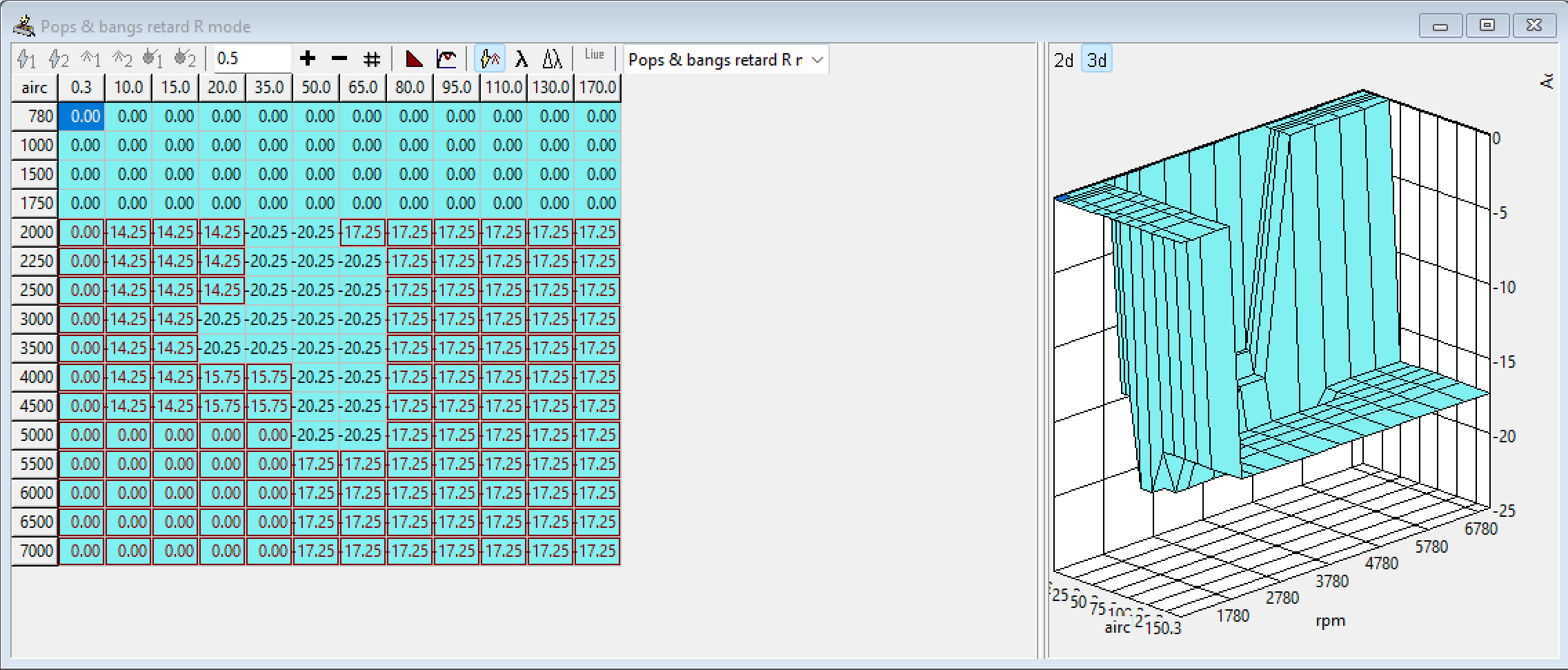Select the ignition spark 1 tool
The height and width of the screenshot is (670, 1568).
pos(26,59)
